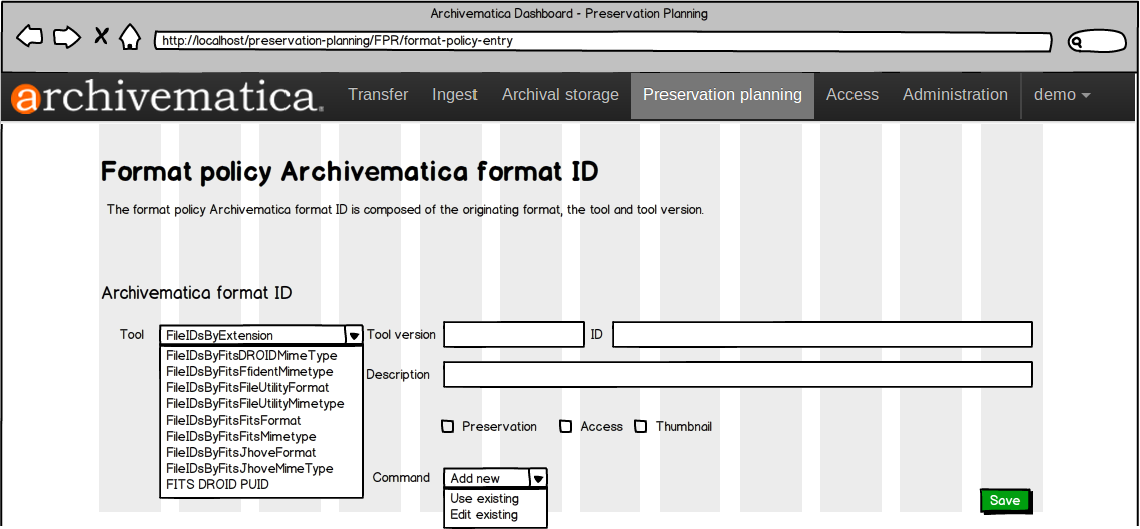
Task: Open the demo user menu
Action: pos(1061,95)
